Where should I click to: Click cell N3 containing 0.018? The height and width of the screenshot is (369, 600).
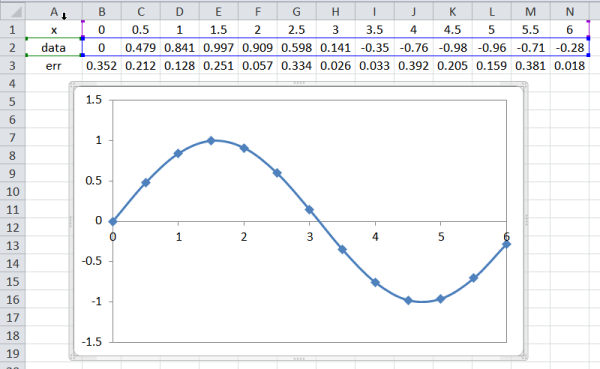pos(569,65)
